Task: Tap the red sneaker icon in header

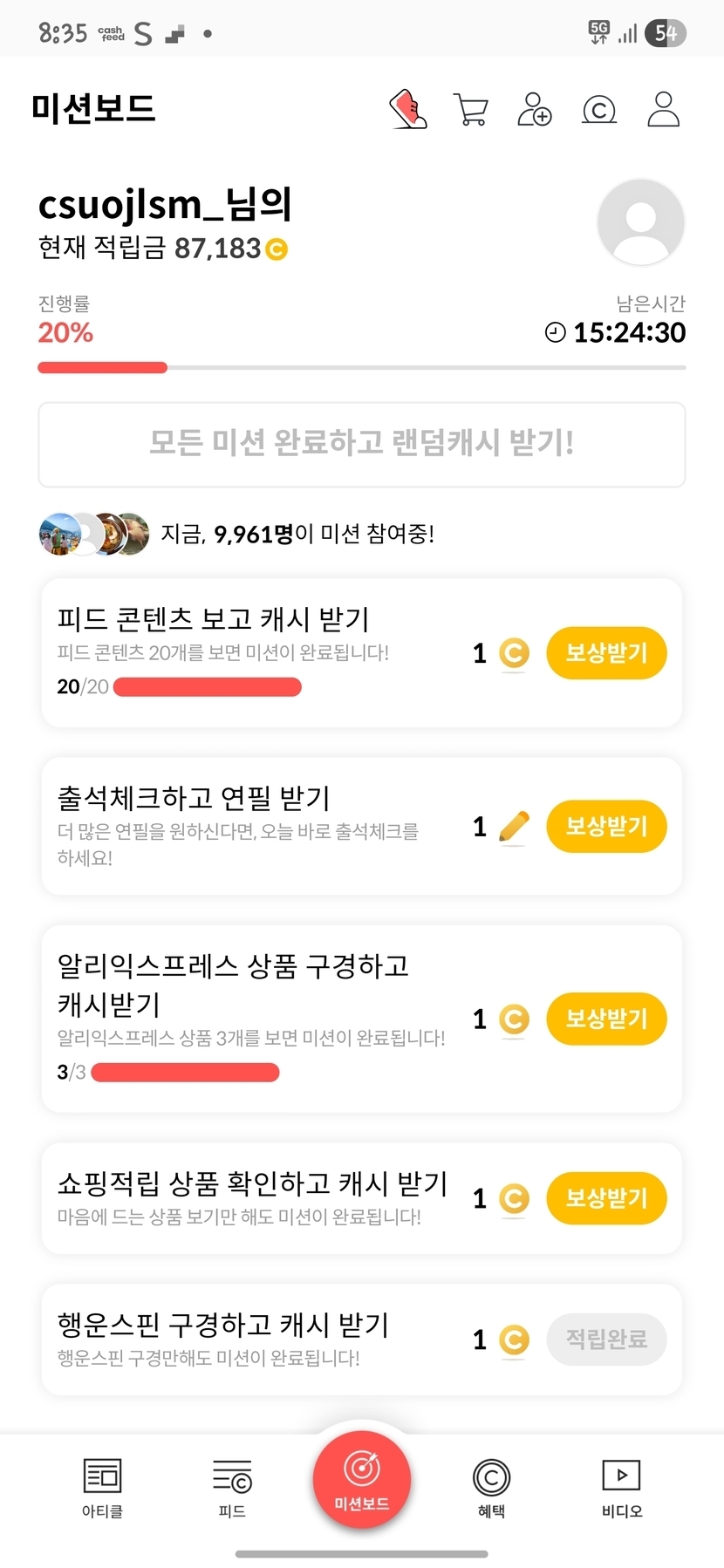Action: tap(407, 109)
